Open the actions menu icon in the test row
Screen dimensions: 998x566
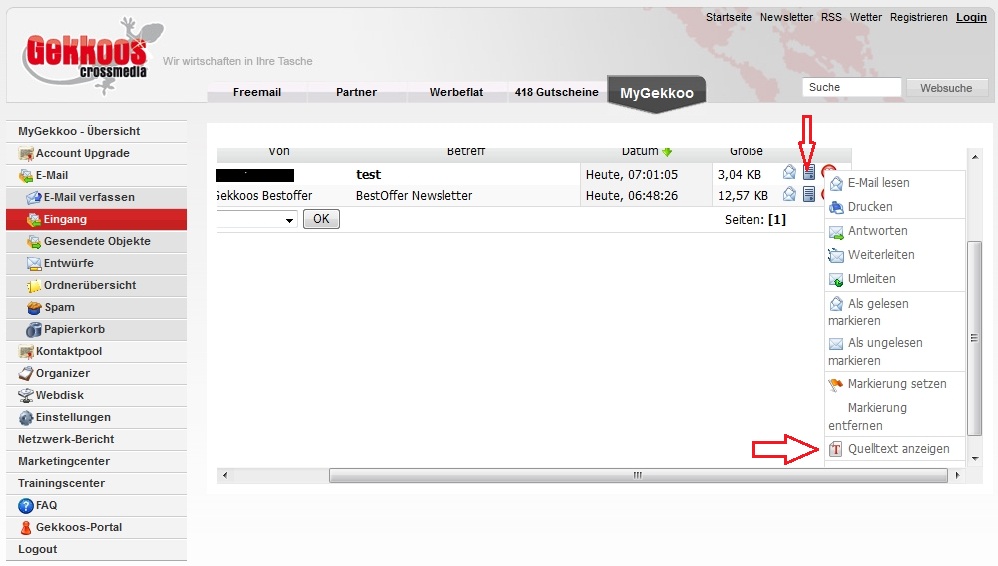pyautogui.click(x=809, y=173)
